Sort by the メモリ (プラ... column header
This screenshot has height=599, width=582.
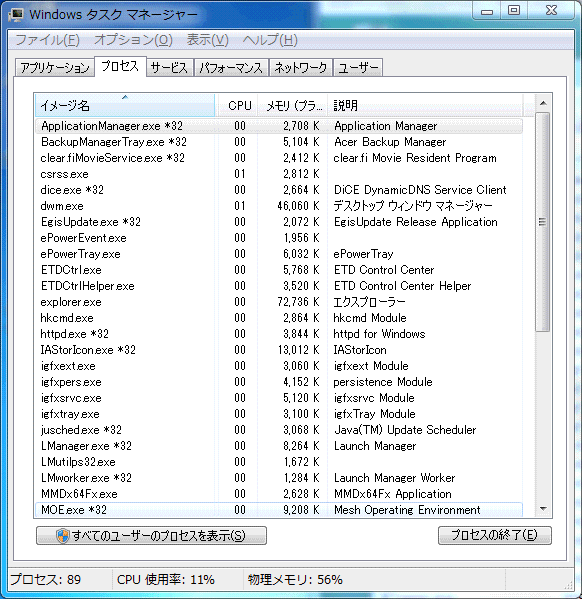click(293, 105)
